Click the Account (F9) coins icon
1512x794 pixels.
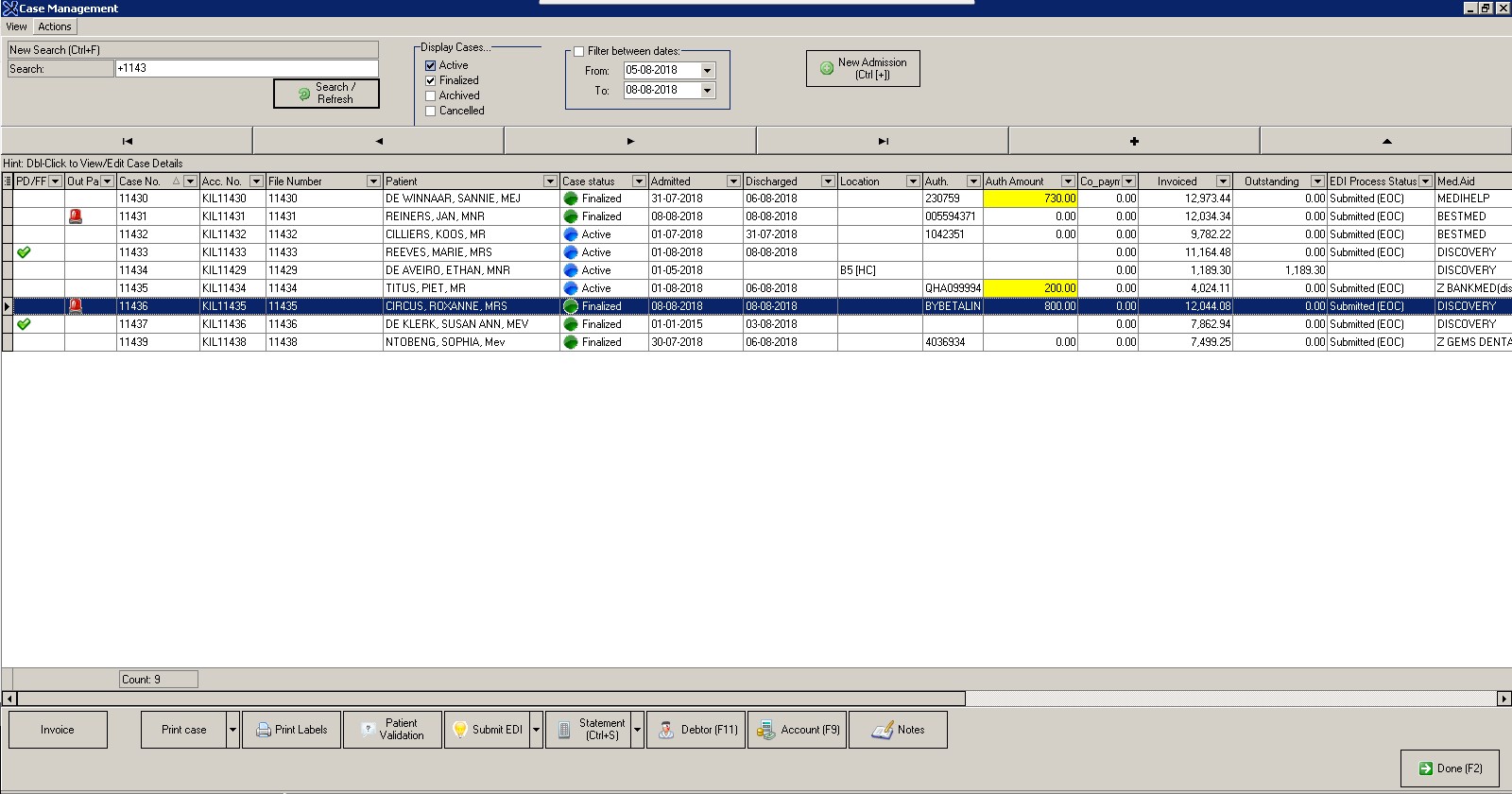pos(765,730)
